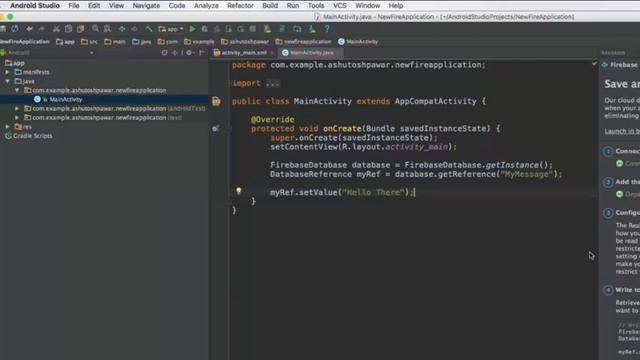Click green status icon under Add step

620,194
